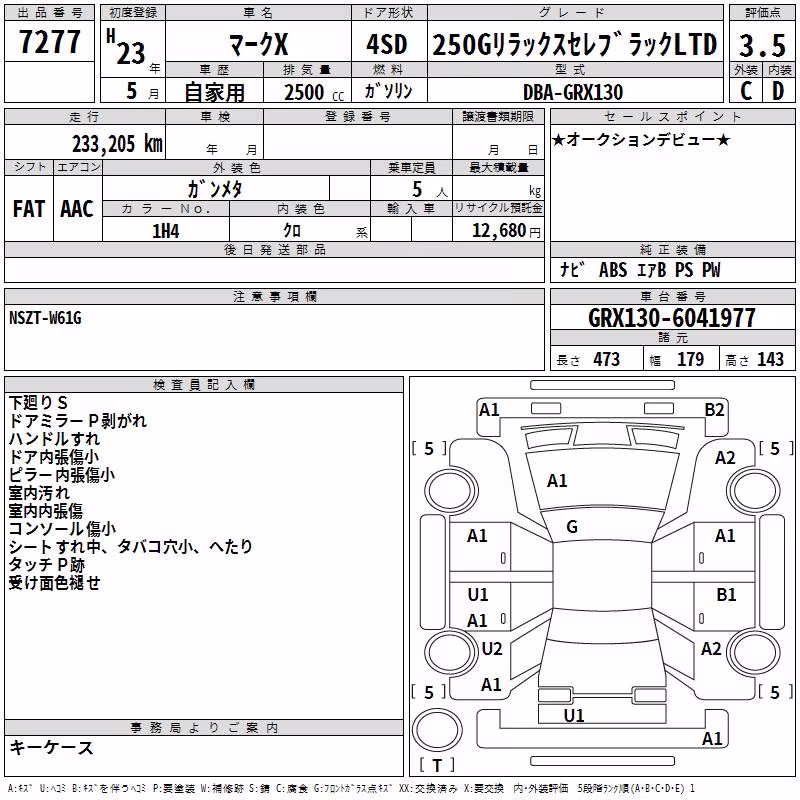Select the B1 door damage mark
Screen dimensions: 800x800
(726, 595)
